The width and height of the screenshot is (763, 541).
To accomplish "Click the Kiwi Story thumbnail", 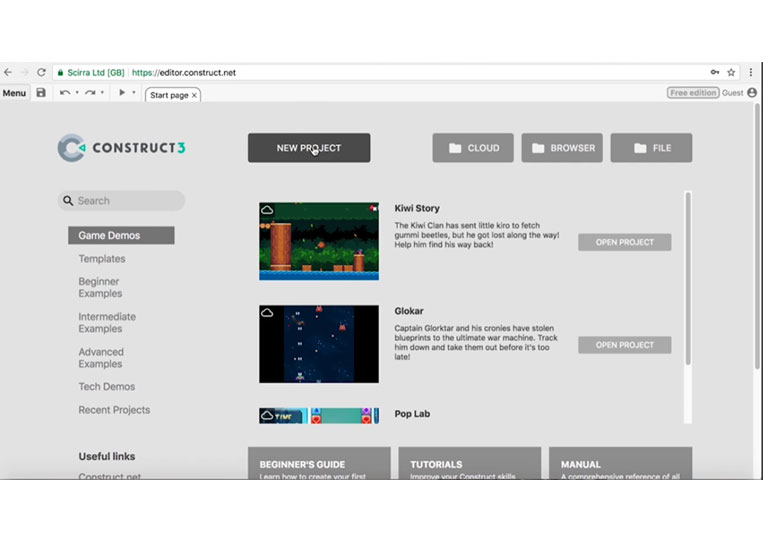I will 319,241.
